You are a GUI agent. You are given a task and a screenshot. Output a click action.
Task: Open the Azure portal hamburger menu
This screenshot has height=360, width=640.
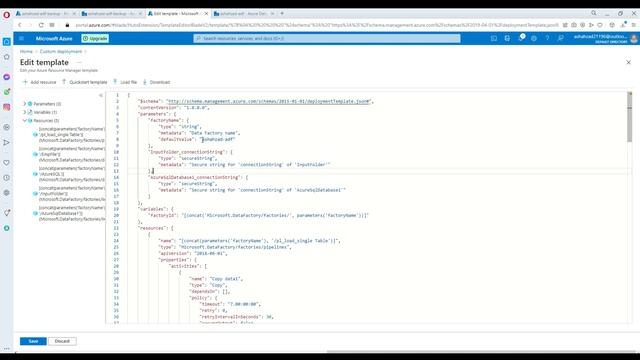[x=21, y=38]
